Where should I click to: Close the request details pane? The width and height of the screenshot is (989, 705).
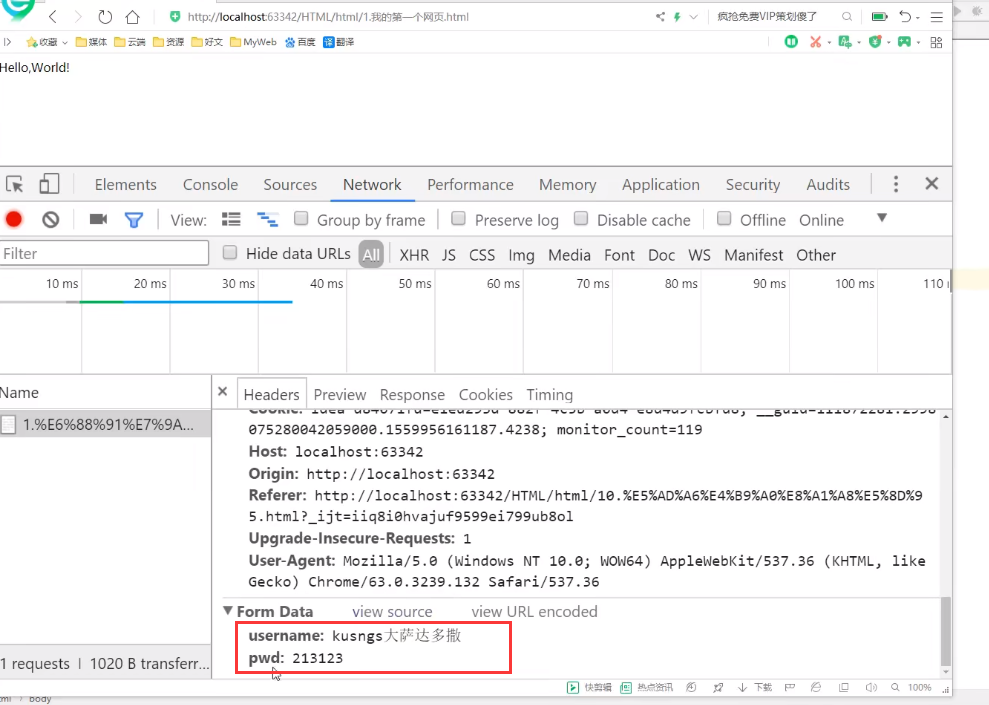pyautogui.click(x=223, y=392)
